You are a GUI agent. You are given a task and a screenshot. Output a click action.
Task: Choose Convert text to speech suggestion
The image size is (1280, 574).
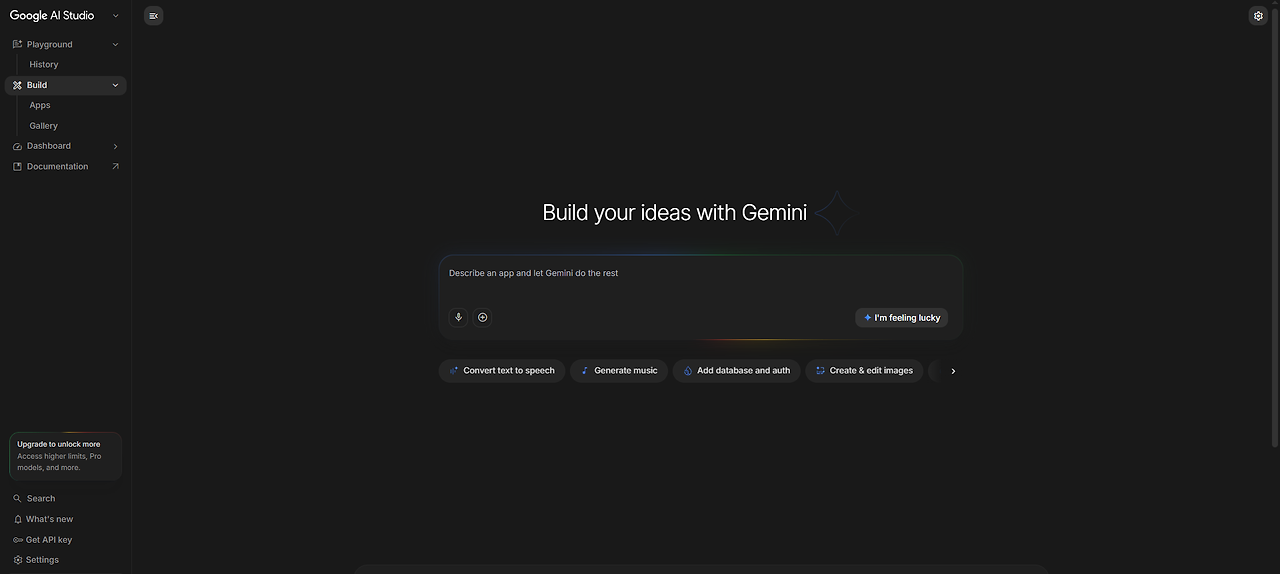click(x=502, y=371)
